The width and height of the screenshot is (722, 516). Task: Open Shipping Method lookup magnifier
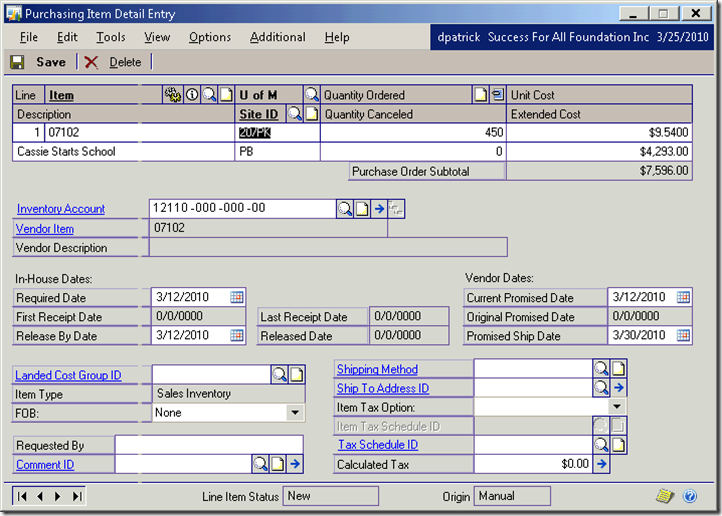click(601, 369)
